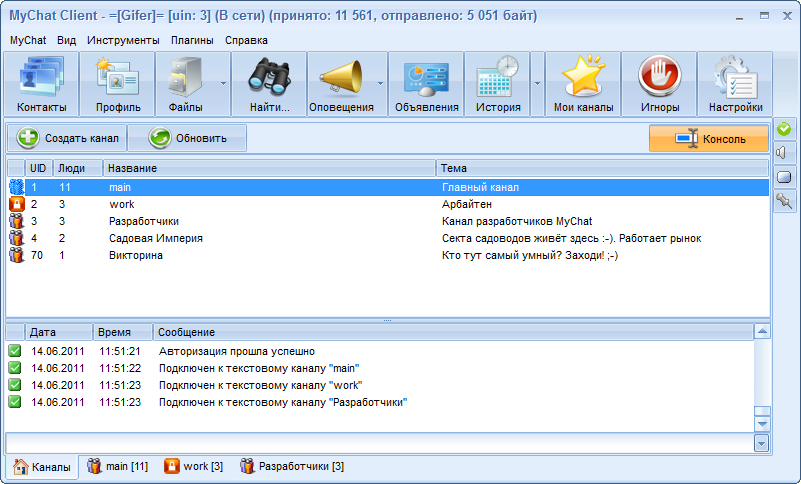Open the Справка menu
Viewport: 801px width, 484px height.
pyautogui.click(x=246, y=40)
